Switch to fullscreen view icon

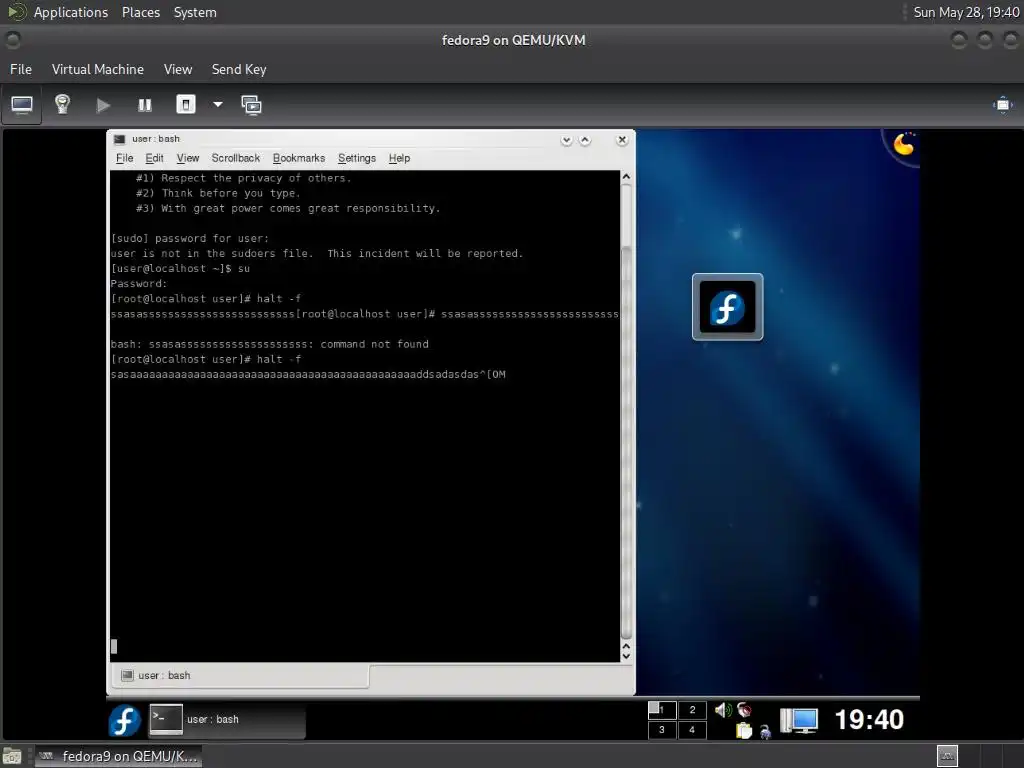click(x=1002, y=105)
